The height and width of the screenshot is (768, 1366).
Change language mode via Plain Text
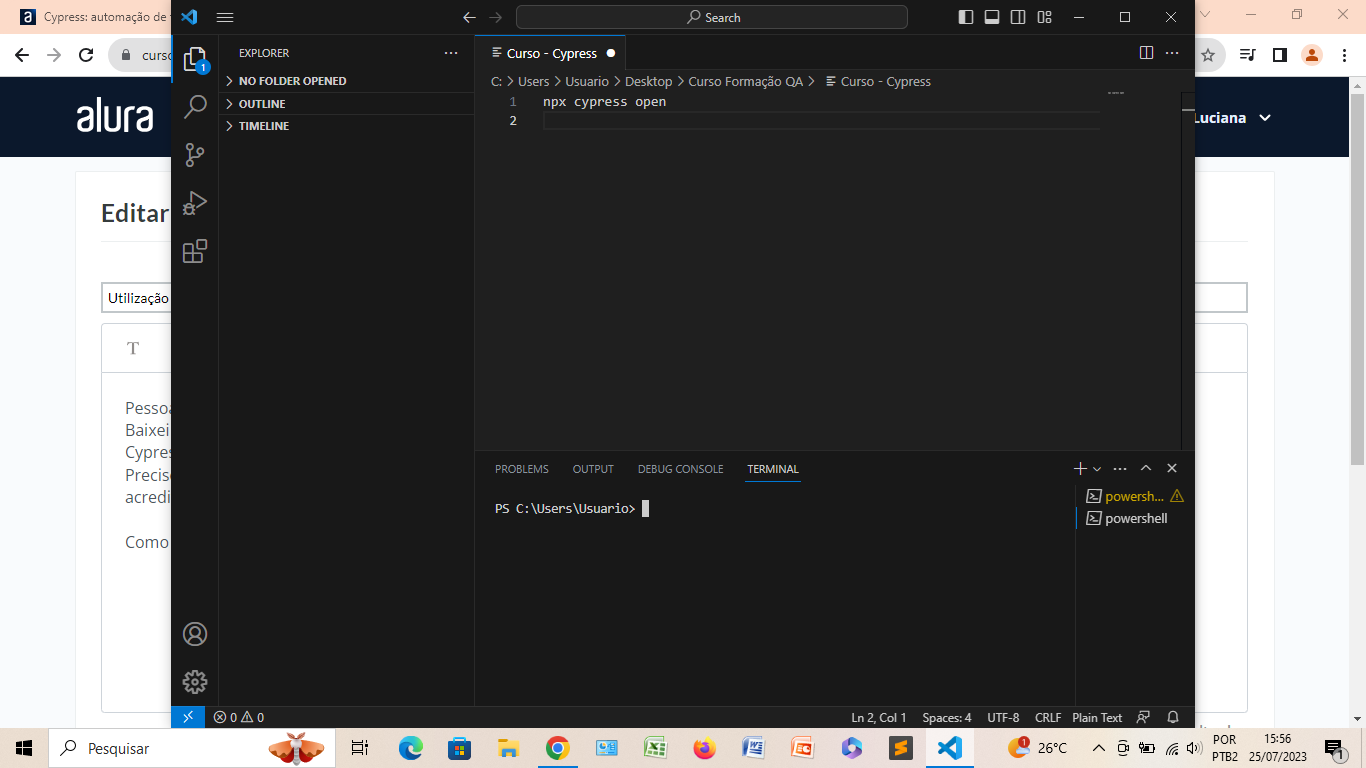coord(1097,717)
